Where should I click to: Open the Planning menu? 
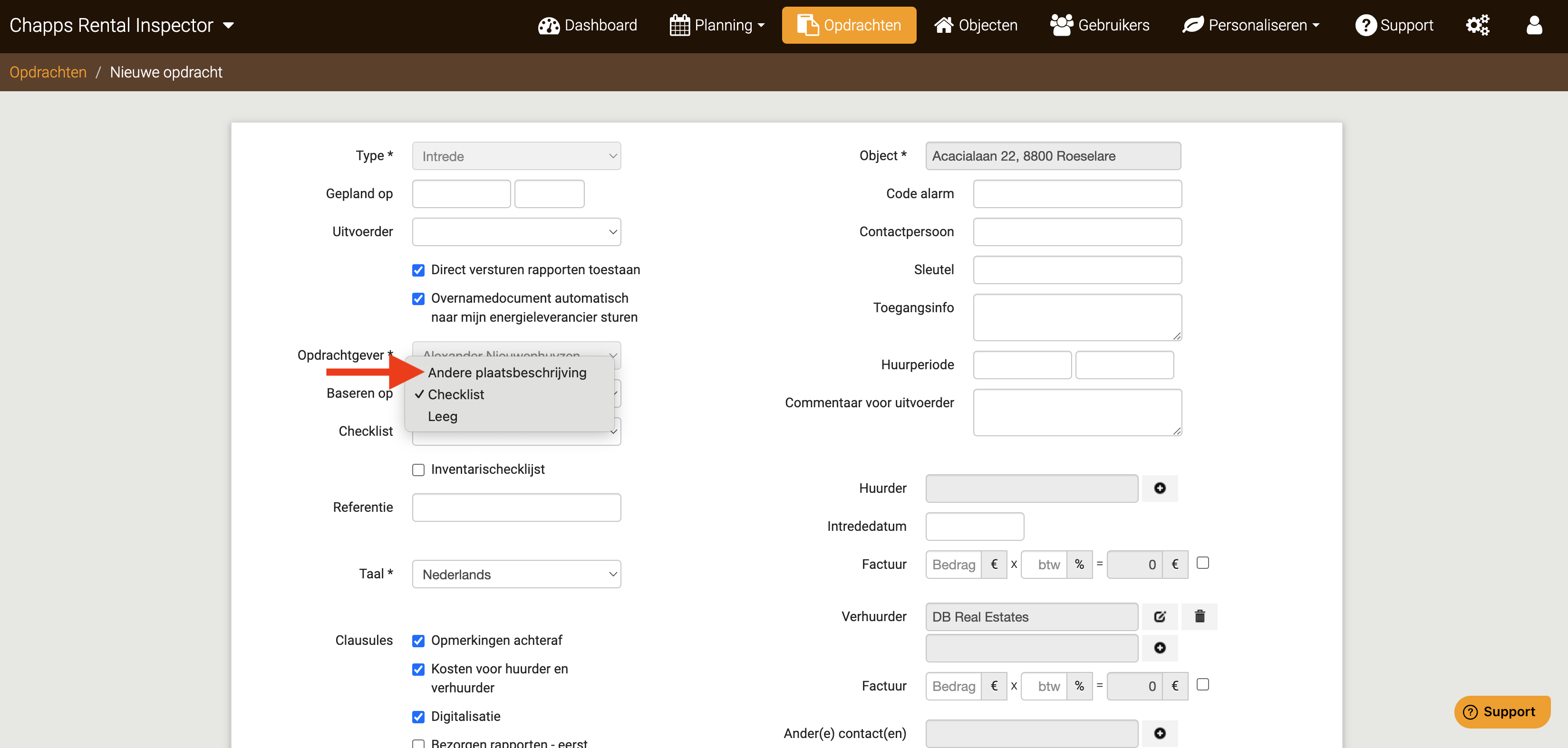click(716, 25)
